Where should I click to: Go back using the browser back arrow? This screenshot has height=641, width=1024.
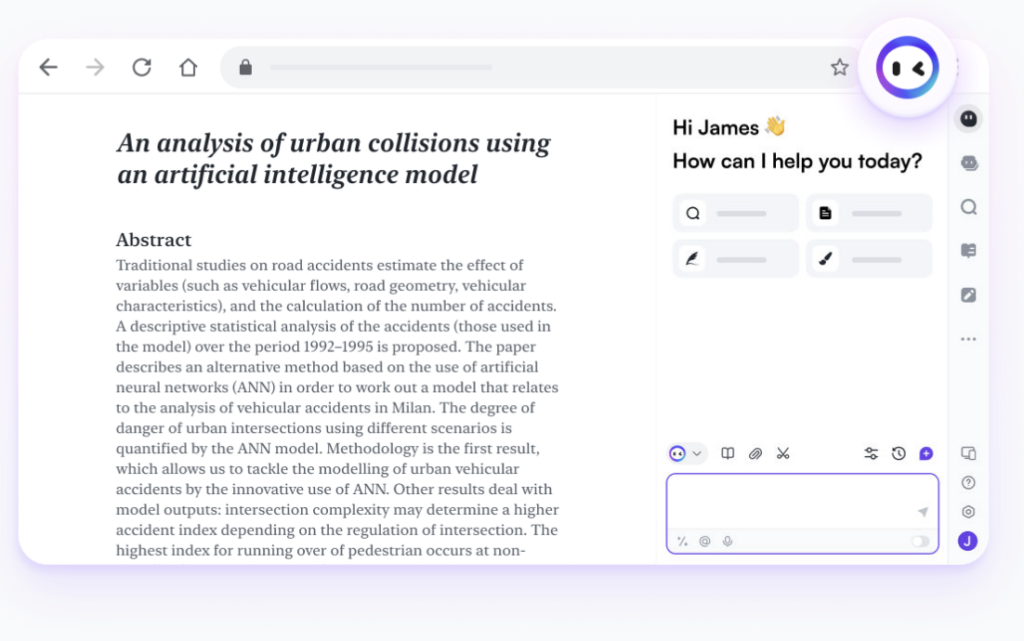click(48, 68)
